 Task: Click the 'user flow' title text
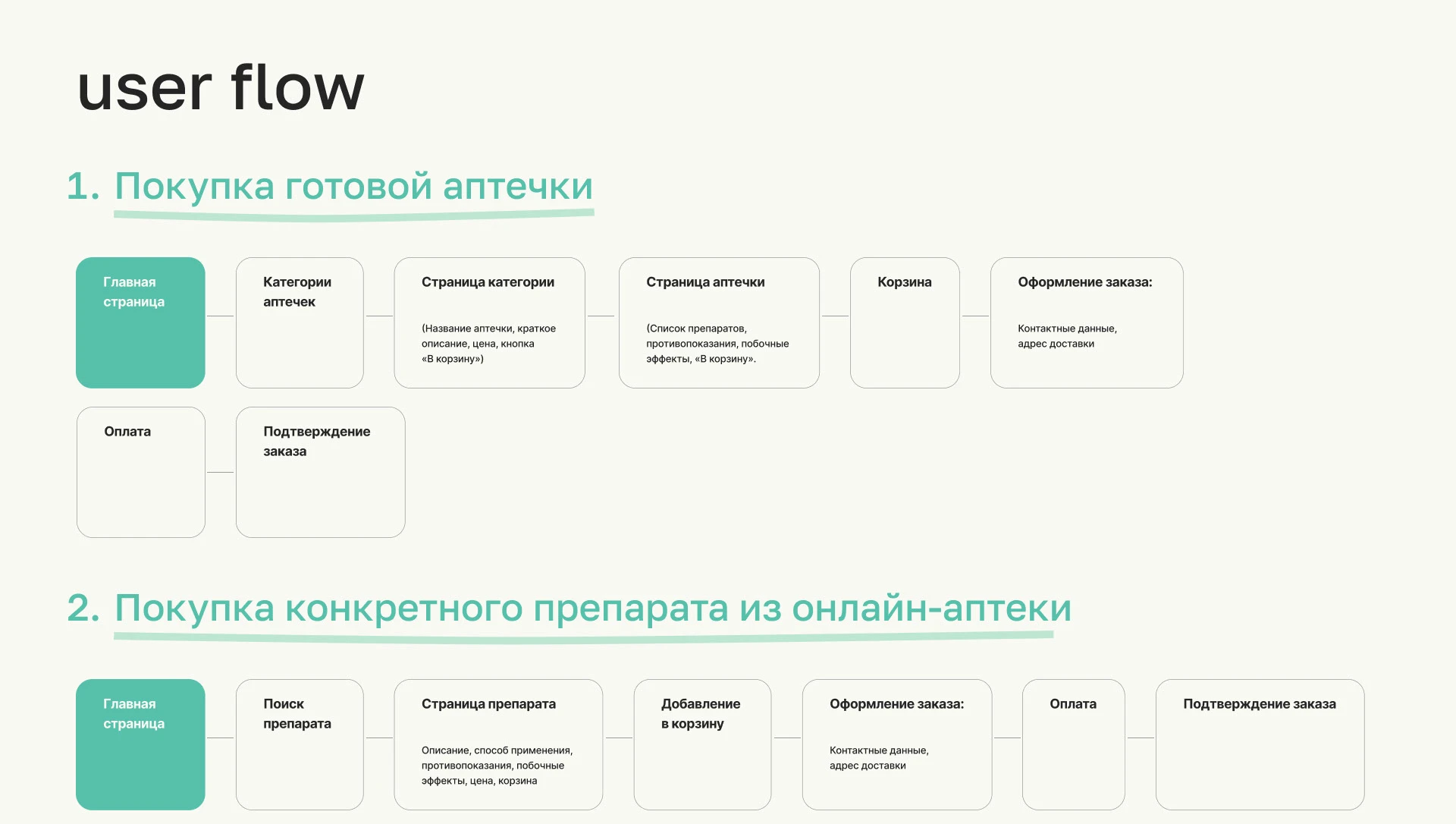(x=221, y=87)
